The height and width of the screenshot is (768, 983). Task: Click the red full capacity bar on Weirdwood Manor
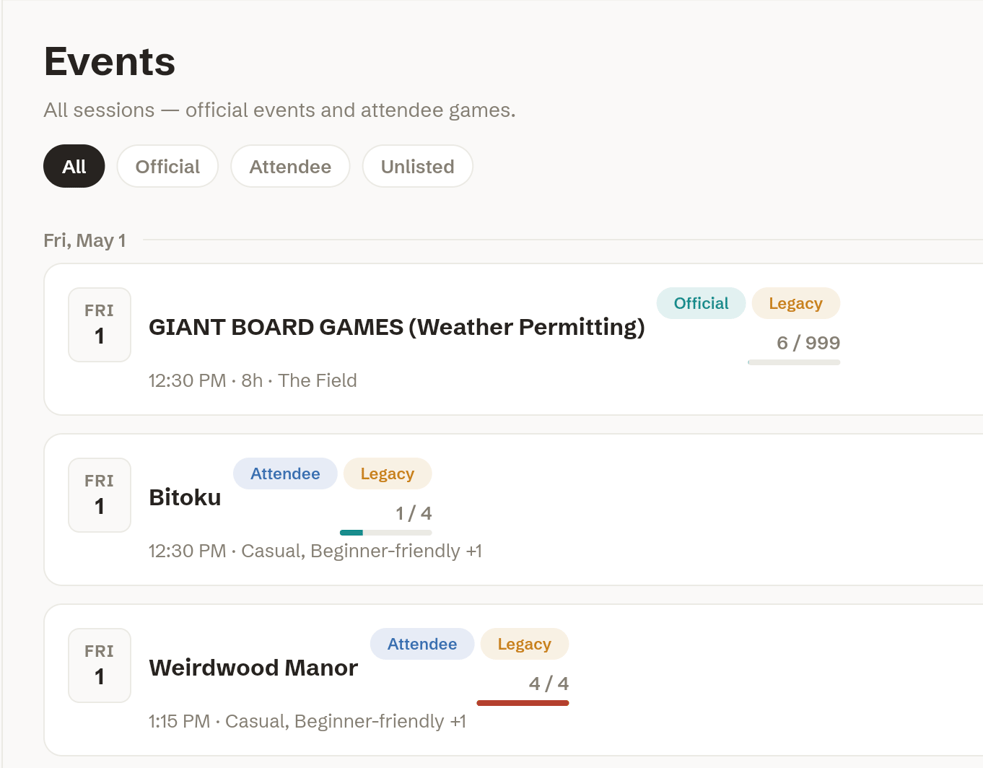click(523, 703)
